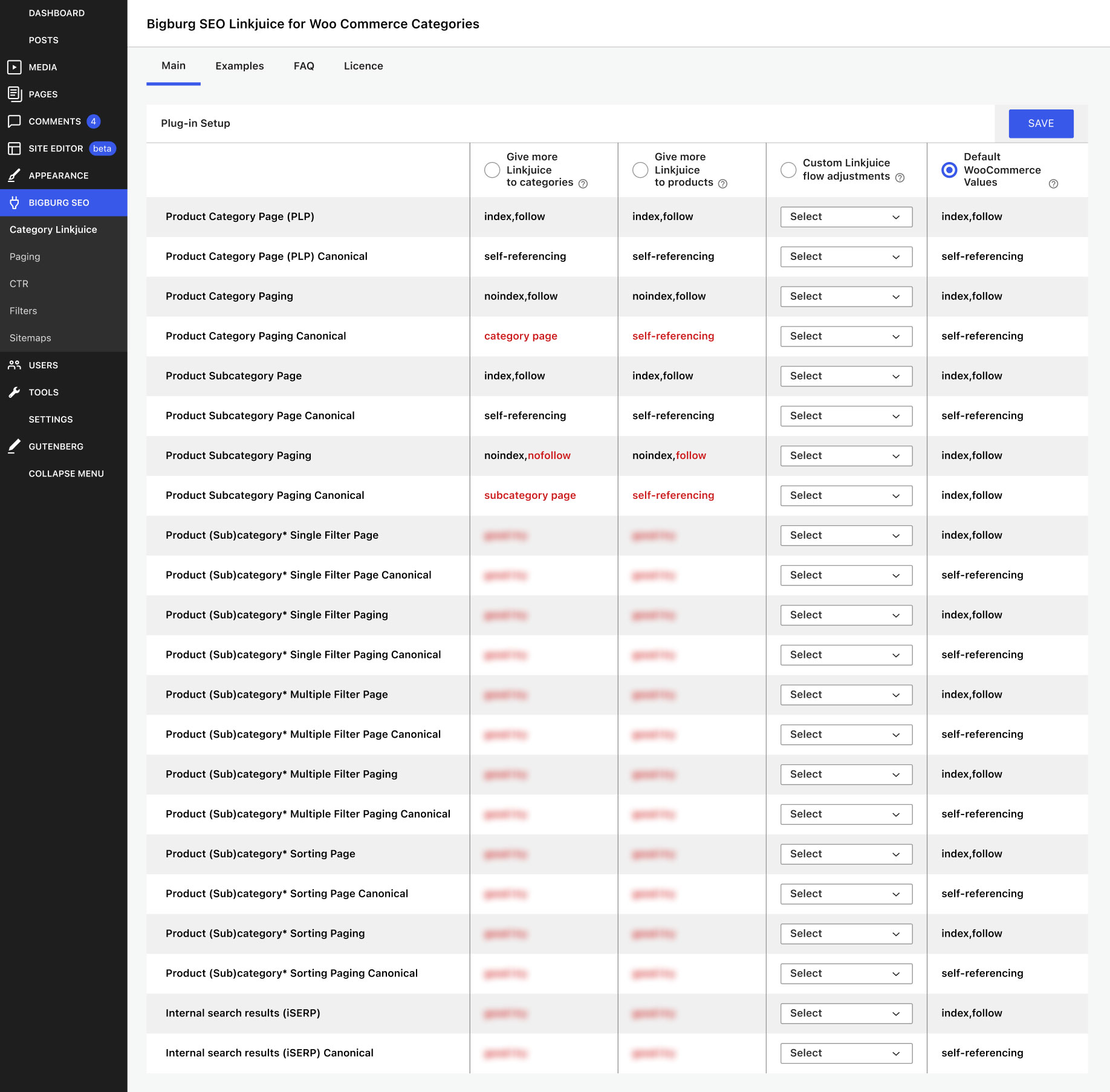Click the Site Editor layout icon
This screenshot has height=1092, width=1110.
pyautogui.click(x=15, y=149)
